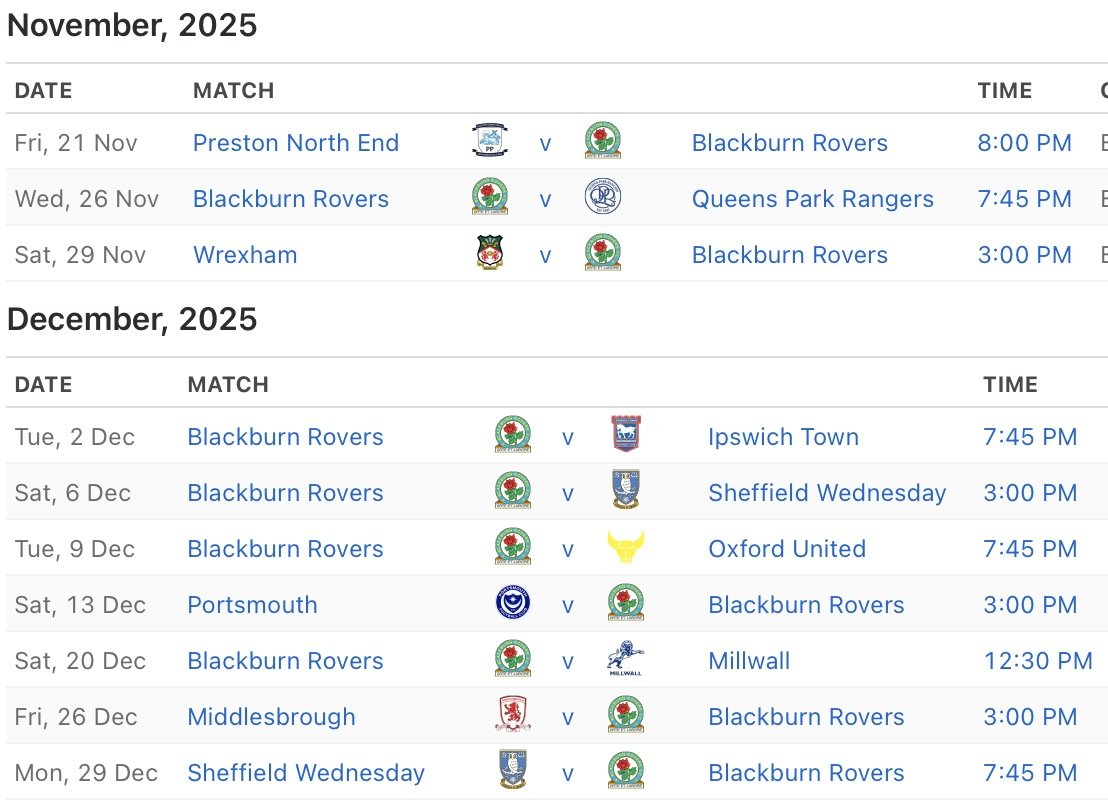Click the Sheffield Wednesday crest on 6 Dec

pos(625,492)
